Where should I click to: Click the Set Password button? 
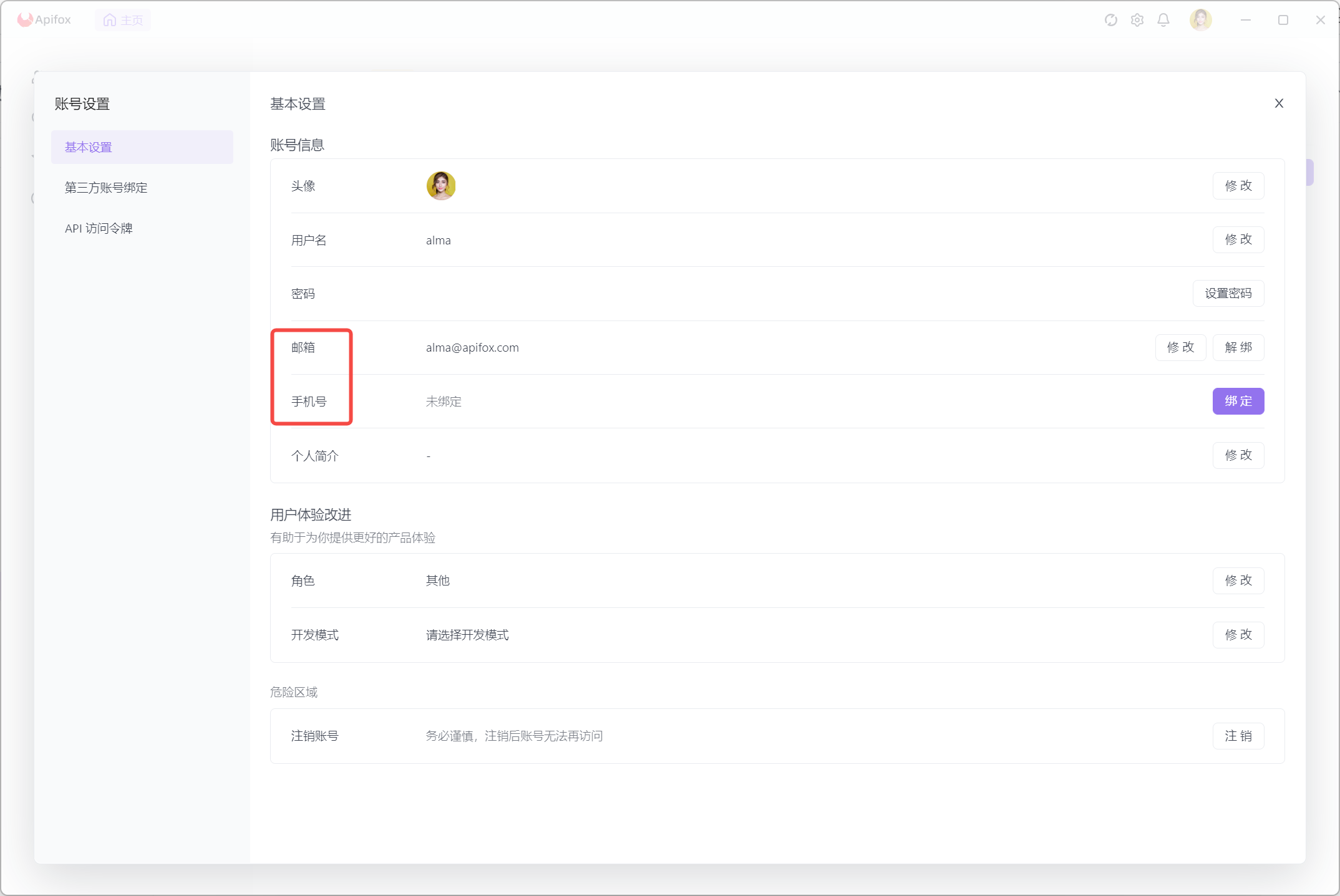pos(1228,294)
